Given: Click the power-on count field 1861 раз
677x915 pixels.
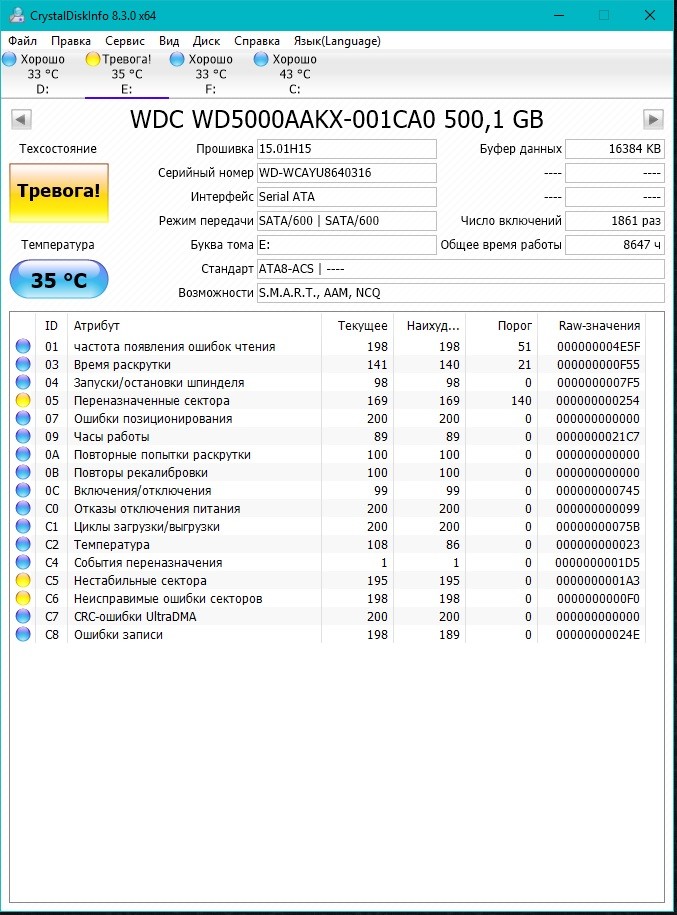Looking at the screenshot, I should (x=615, y=221).
